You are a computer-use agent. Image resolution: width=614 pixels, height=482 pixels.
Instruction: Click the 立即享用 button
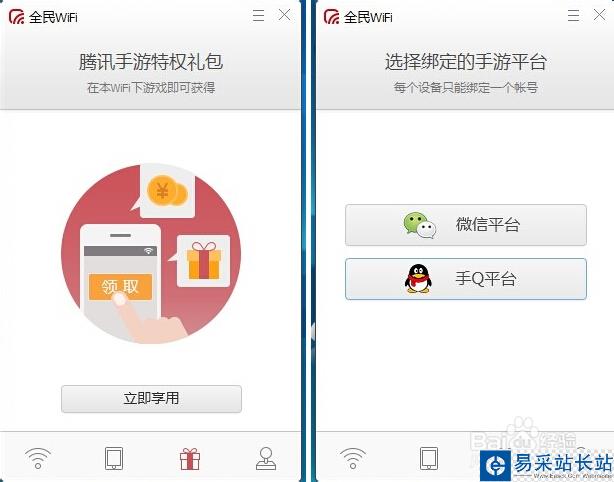[x=151, y=399]
